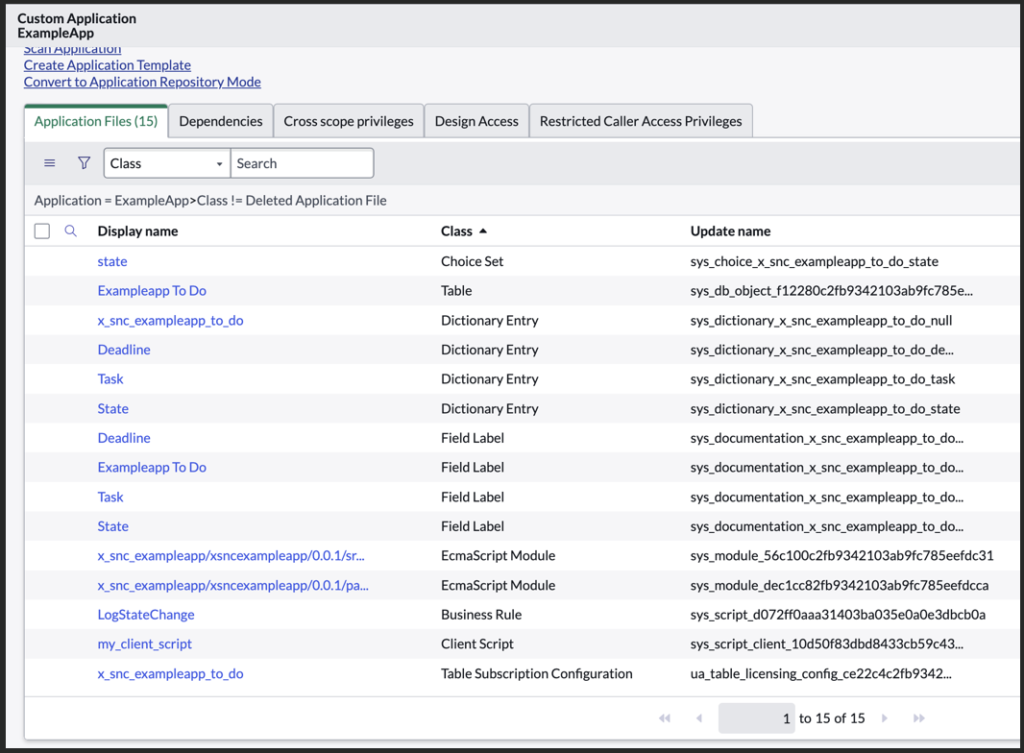This screenshot has height=753, width=1024.
Task: Sort by the Display name column
Action: (x=138, y=231)
